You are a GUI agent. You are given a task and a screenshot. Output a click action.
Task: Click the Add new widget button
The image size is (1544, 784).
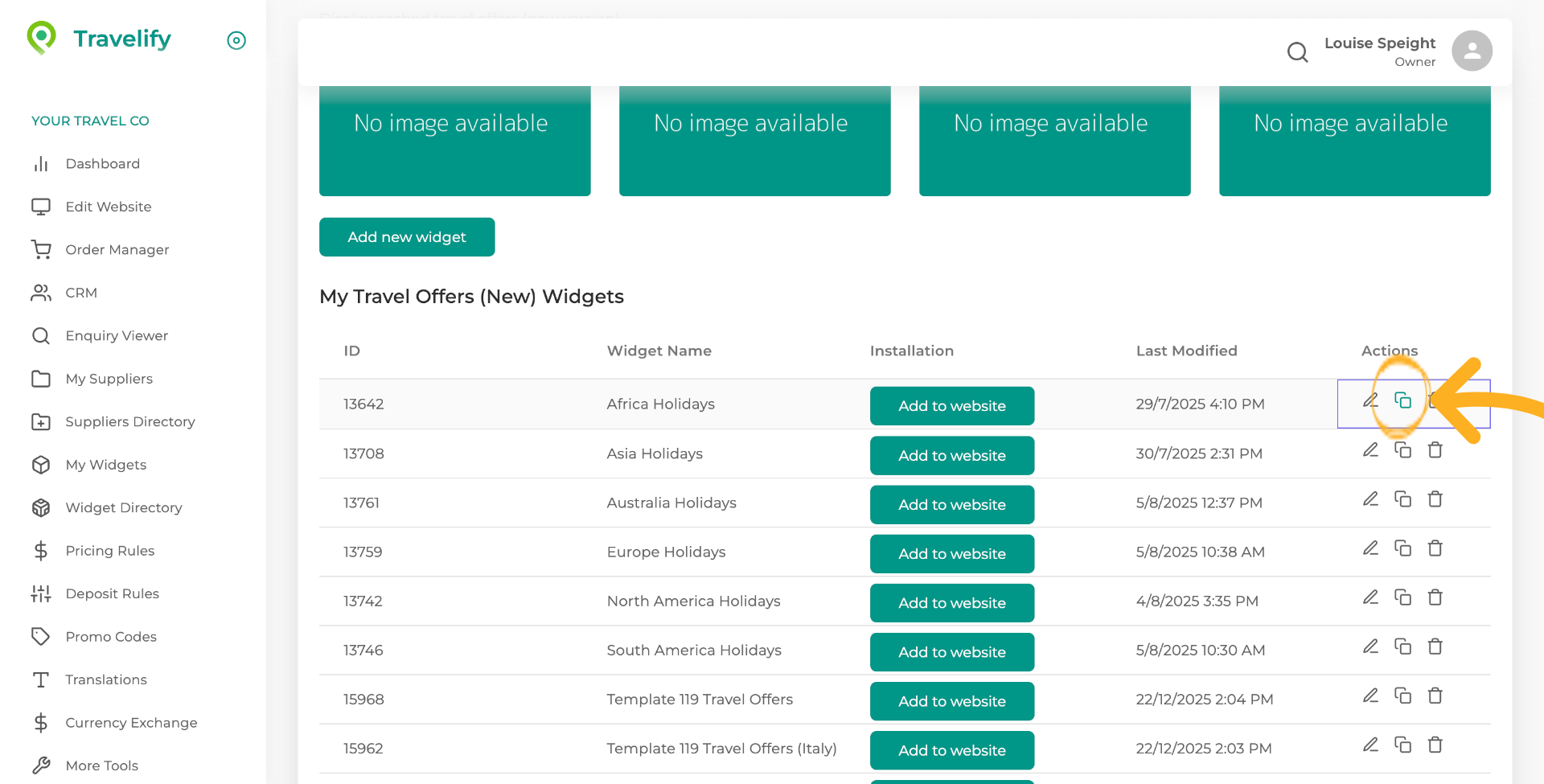[x=406, y=236]
